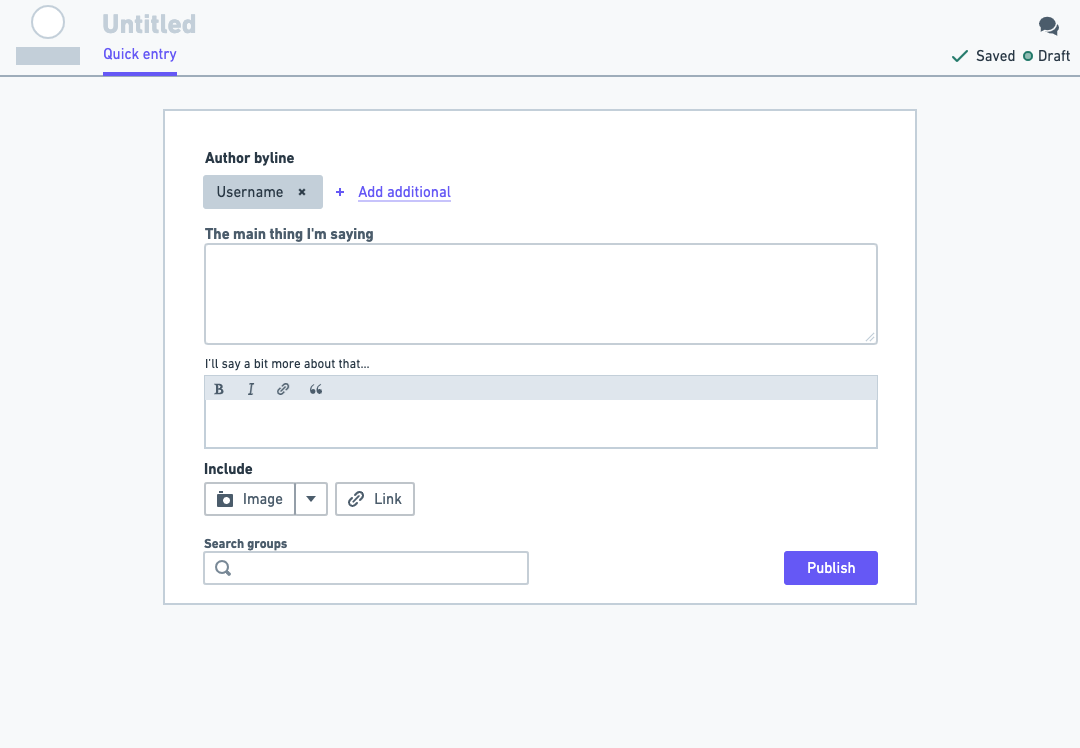Click the profile avatar circle

pyautogui.click(x=47, y=21)
